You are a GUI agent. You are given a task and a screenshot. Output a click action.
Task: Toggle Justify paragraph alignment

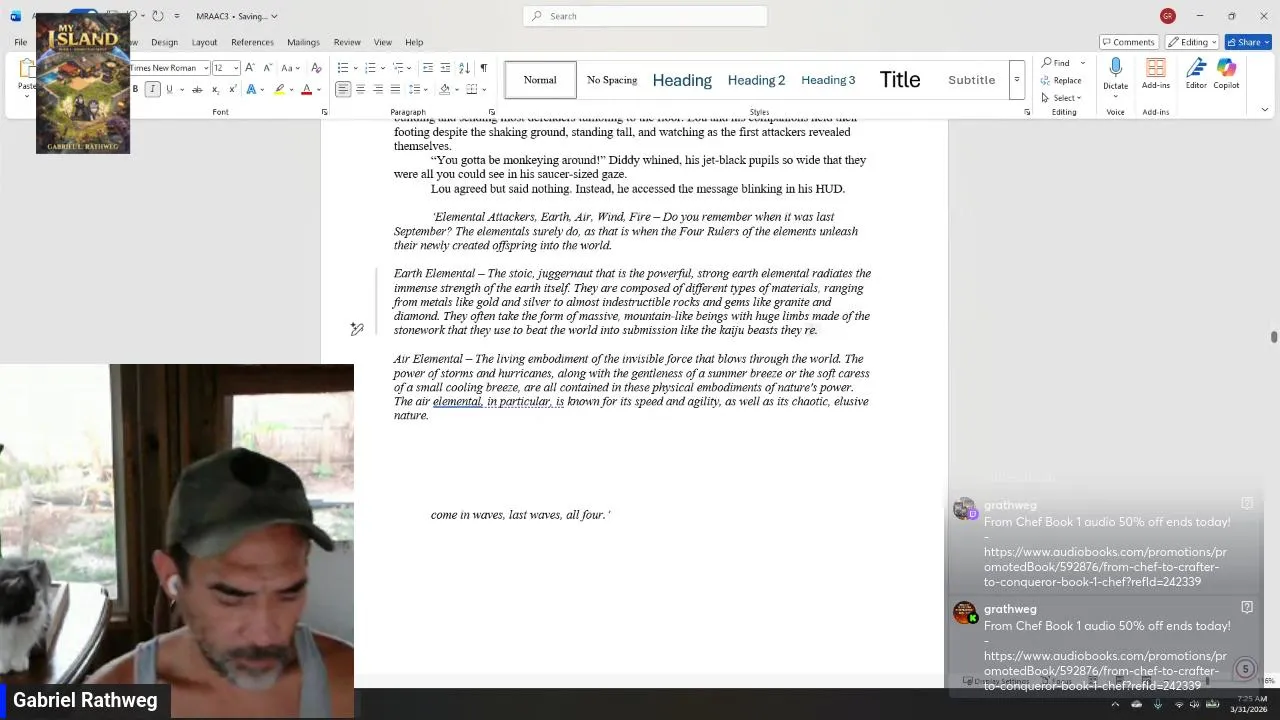(x=394, y=90)
